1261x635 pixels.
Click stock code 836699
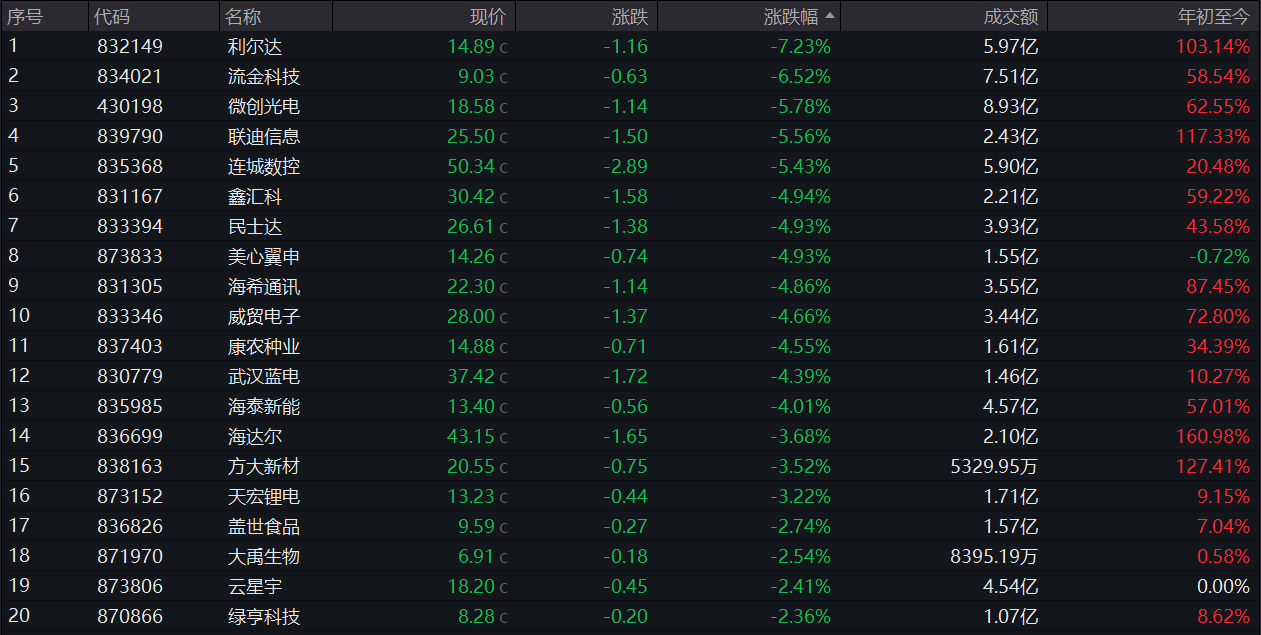pyautogui.click(x=130, y=436)
